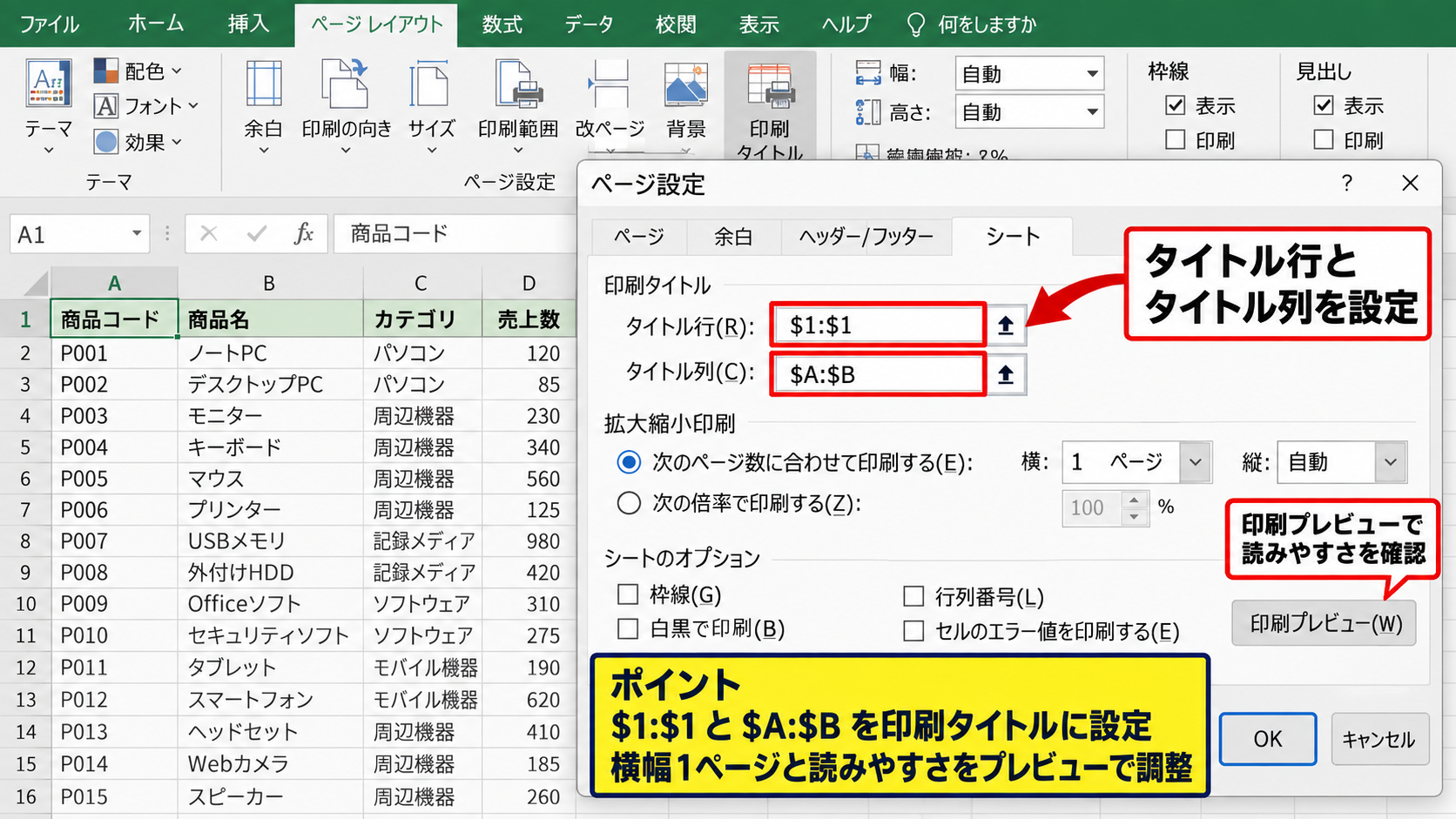Viewport: 1456px width, 819px height.
Task: Click the OK button
Action: 1268,739
